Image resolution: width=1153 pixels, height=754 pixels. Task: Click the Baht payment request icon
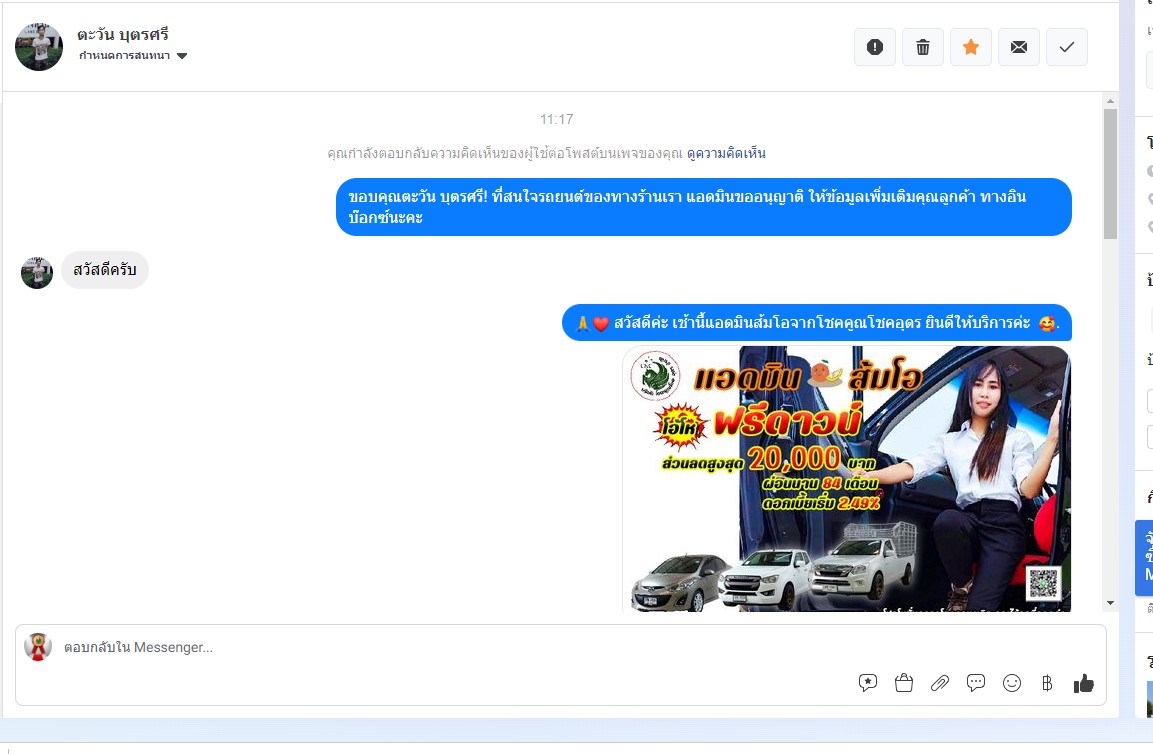[1047, 683]
